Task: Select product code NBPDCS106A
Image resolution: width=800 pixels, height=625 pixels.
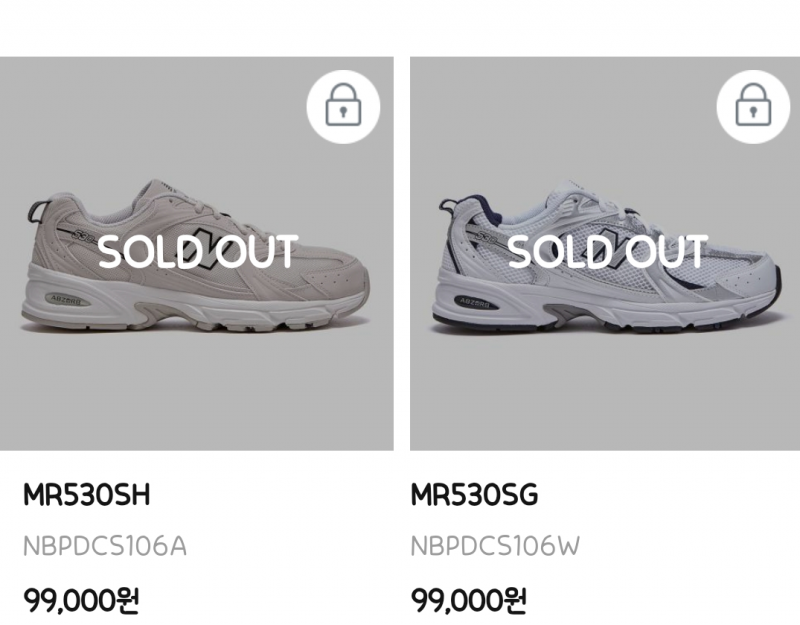Action: click(x=104, y=547)
